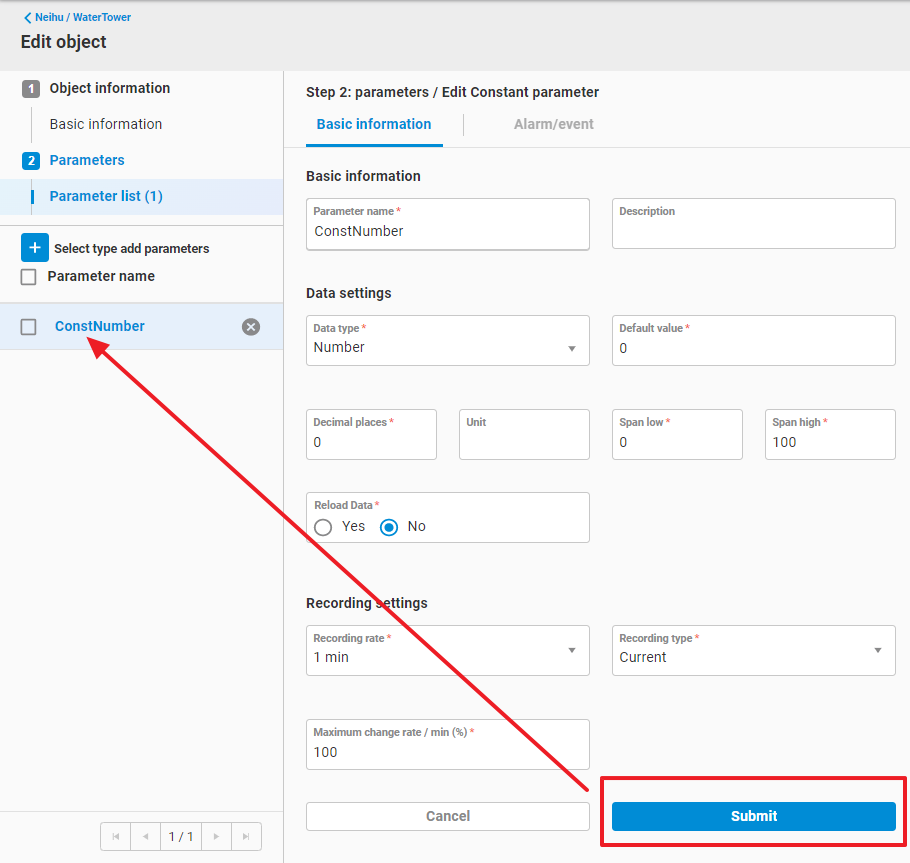The width and height of the screenshot is (910, 863).
Task: Go to the first page of the list
Action: coord(116,836)
